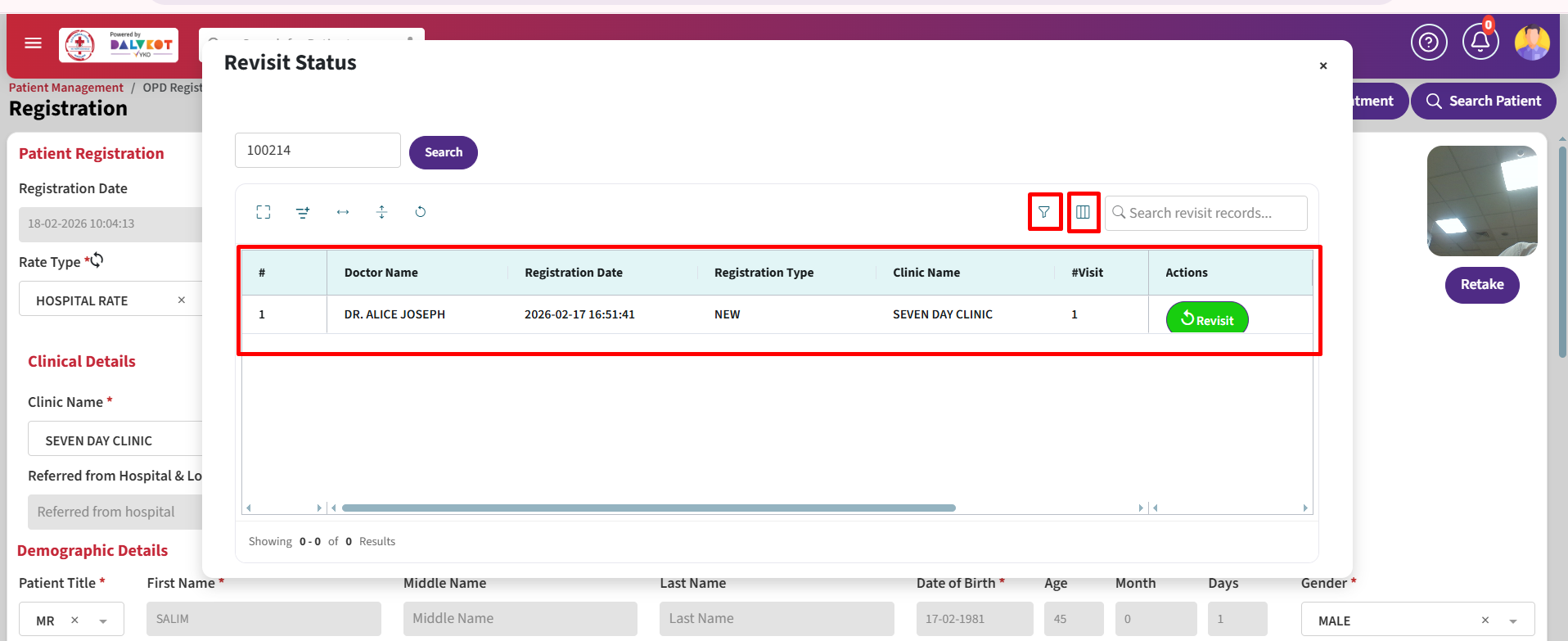Refresh the Rate Type
The image size is (1568, 641).
[x=97, y=260]
